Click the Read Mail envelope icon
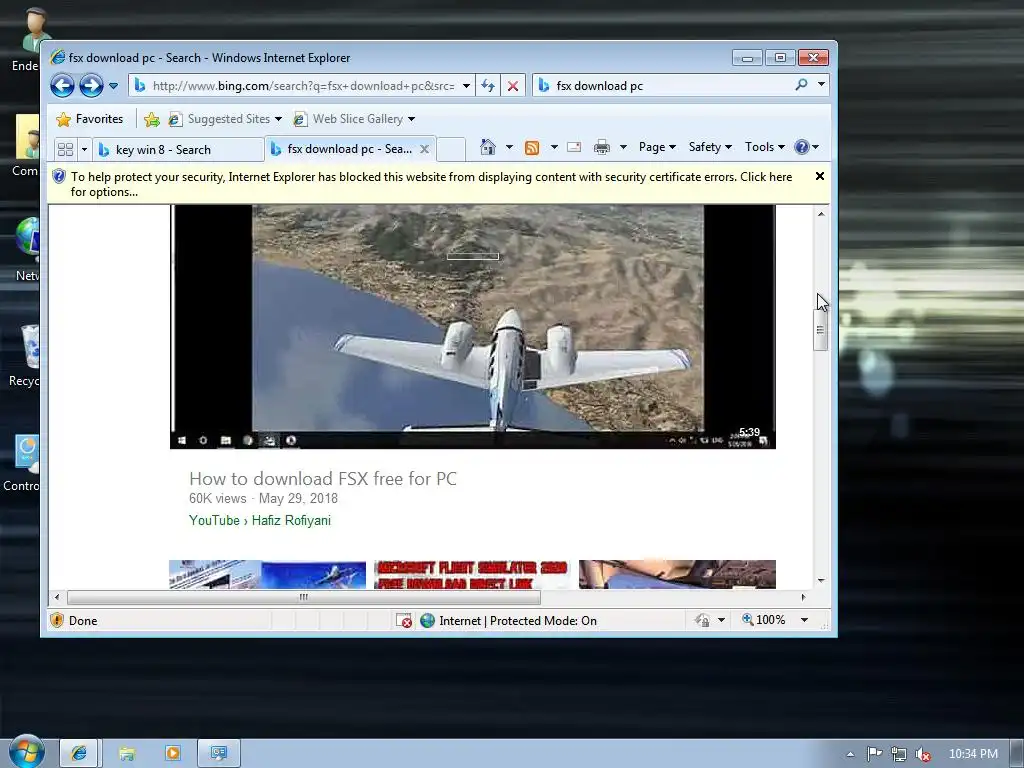The image size is (1024, 768). tap(574, 147)
